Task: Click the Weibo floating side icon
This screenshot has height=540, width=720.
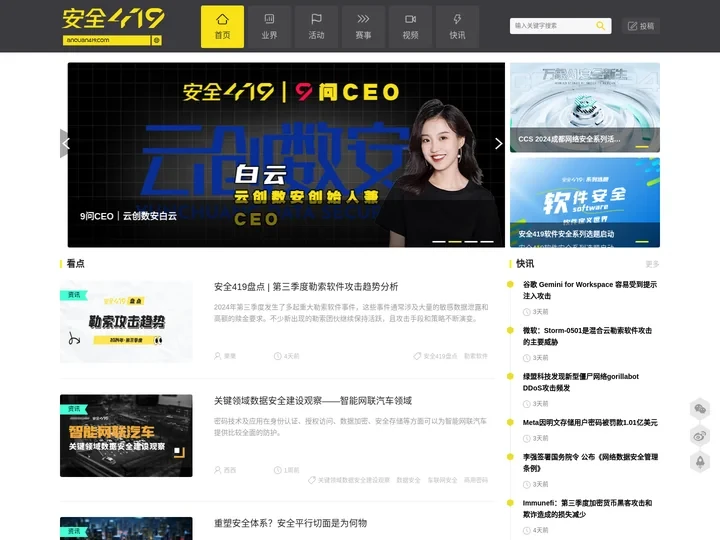Action: click(x=700, y=436)
